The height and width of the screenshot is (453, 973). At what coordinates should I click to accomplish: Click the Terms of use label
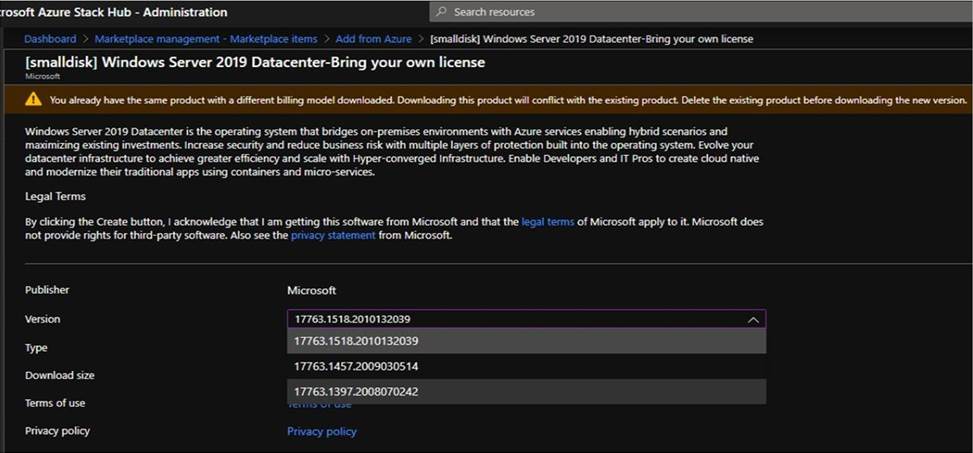point(55,403)
